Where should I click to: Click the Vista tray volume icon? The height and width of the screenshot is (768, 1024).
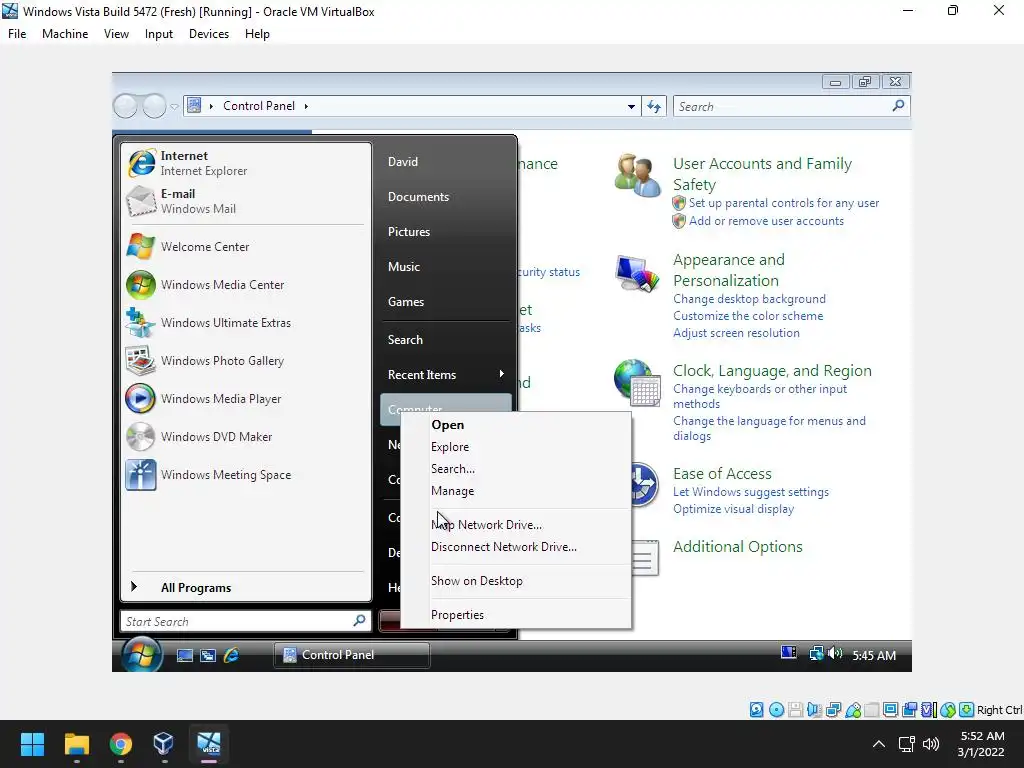pos(835,653)
